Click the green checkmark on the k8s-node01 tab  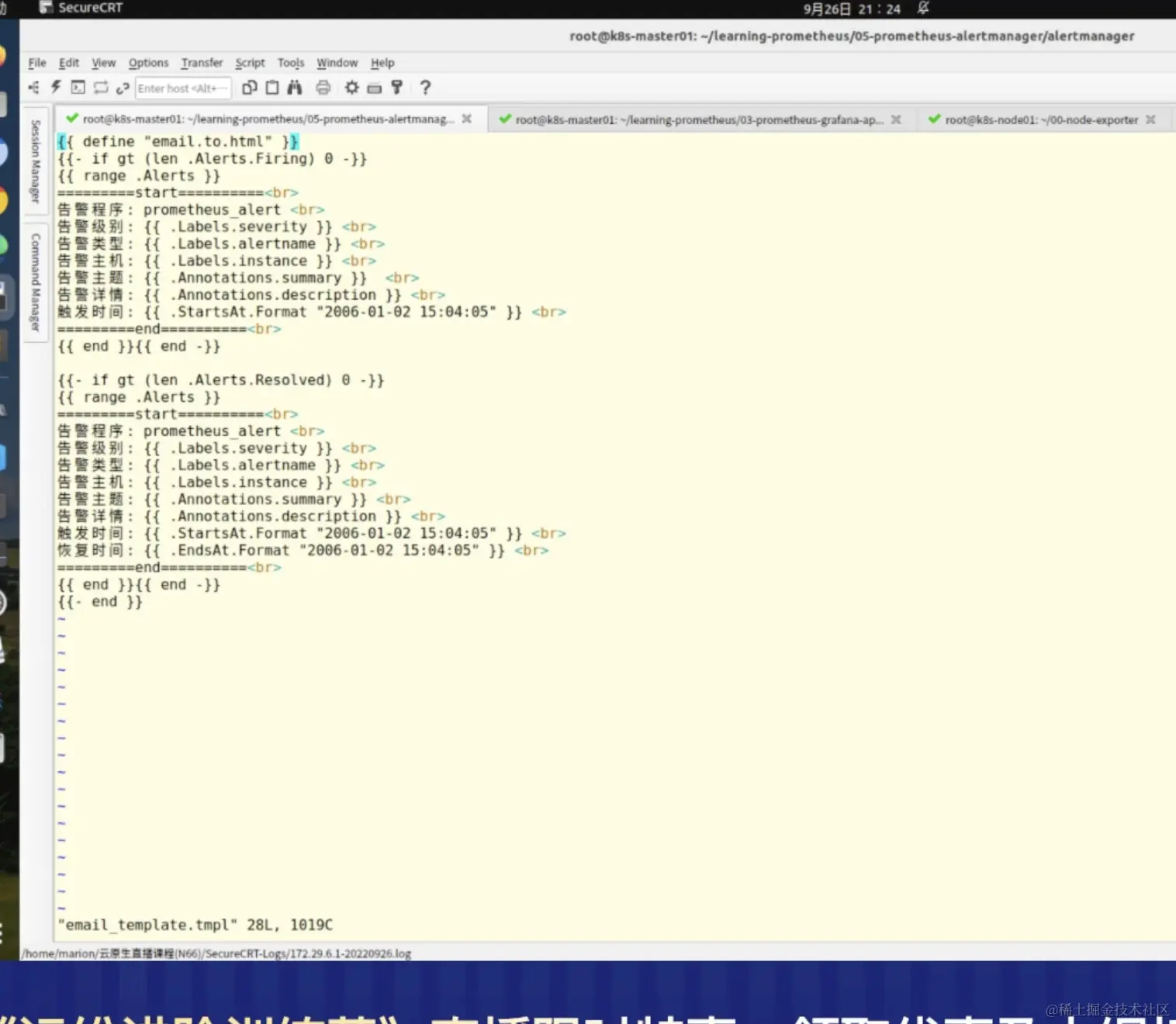tap(935, 119)
